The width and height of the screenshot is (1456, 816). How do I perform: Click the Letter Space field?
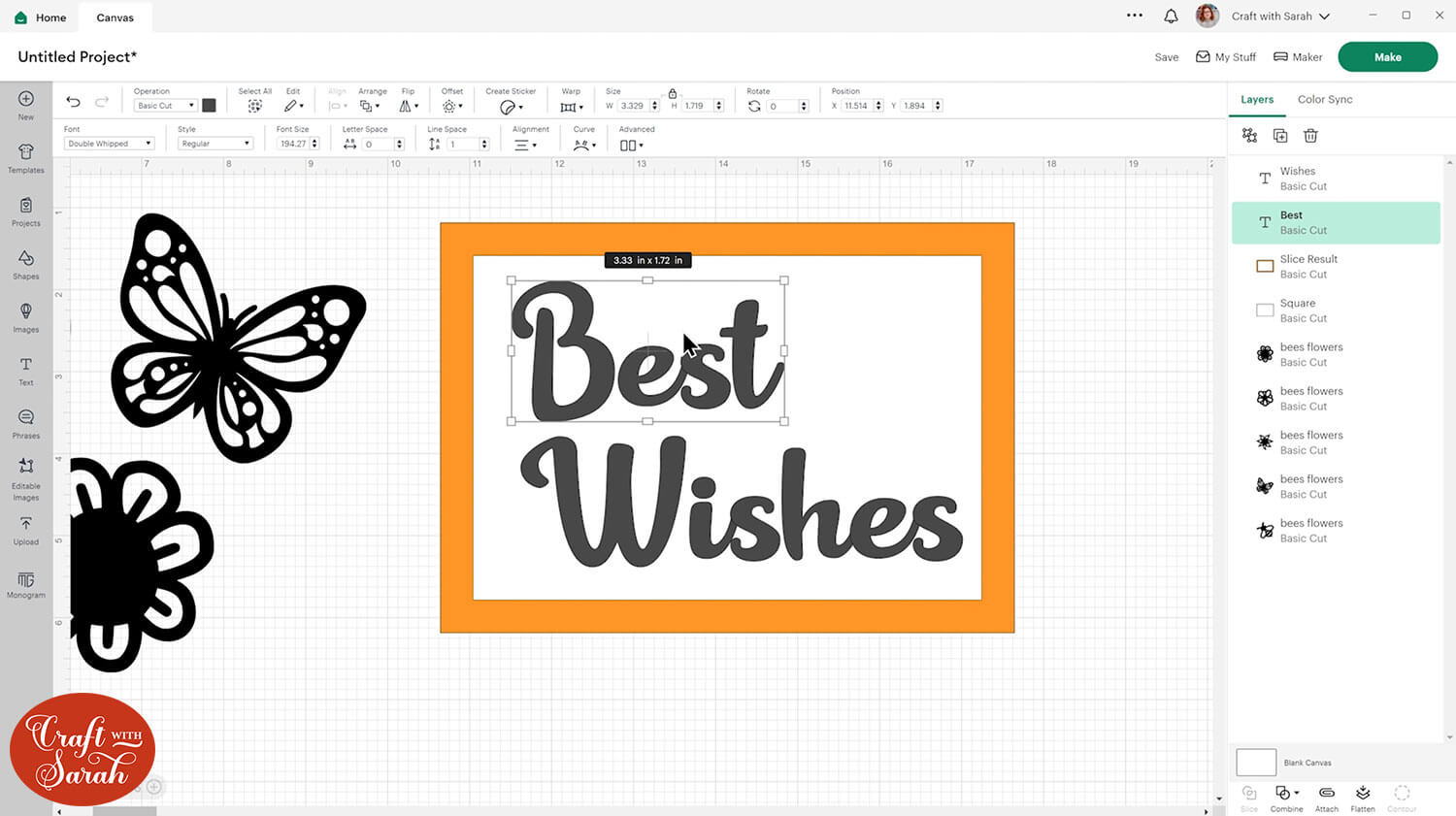click(x=379, y=144)
